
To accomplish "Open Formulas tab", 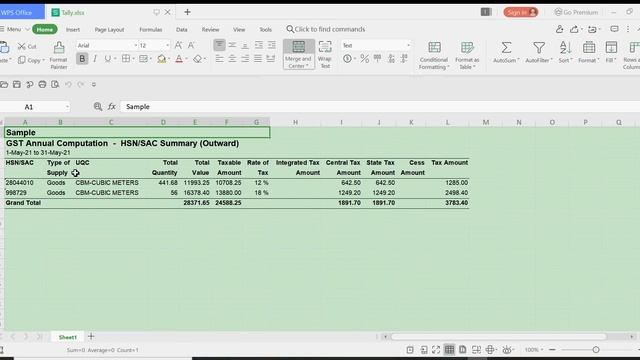I will [151, 29].
